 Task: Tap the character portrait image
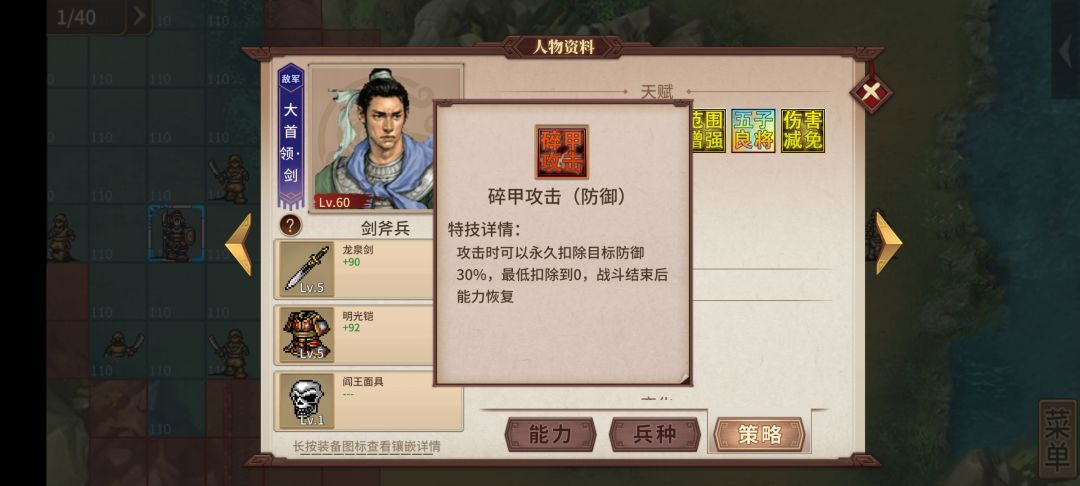pyautogui.click(x=386, y=138)
